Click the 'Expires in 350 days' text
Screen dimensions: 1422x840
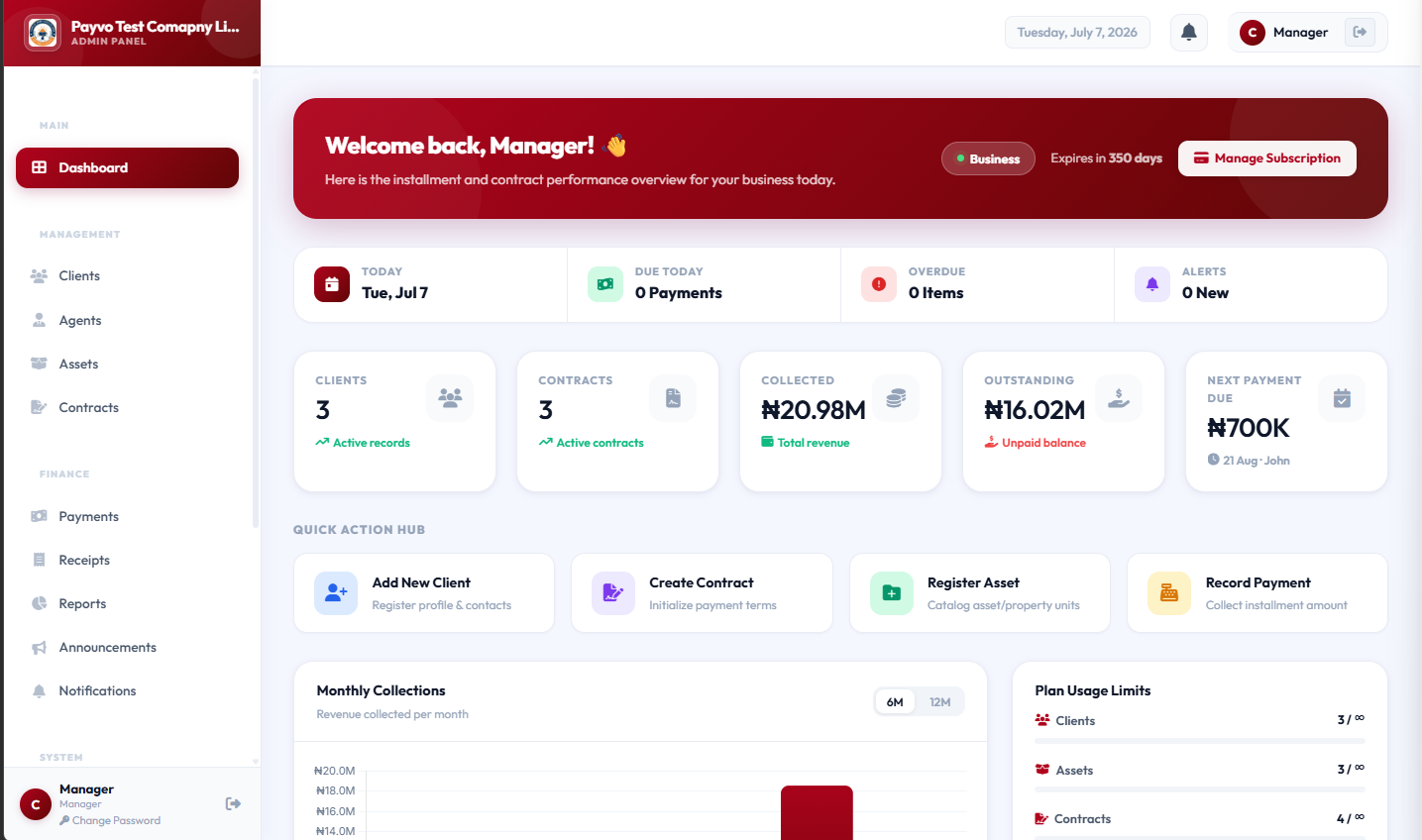(x=1106, y=158)
